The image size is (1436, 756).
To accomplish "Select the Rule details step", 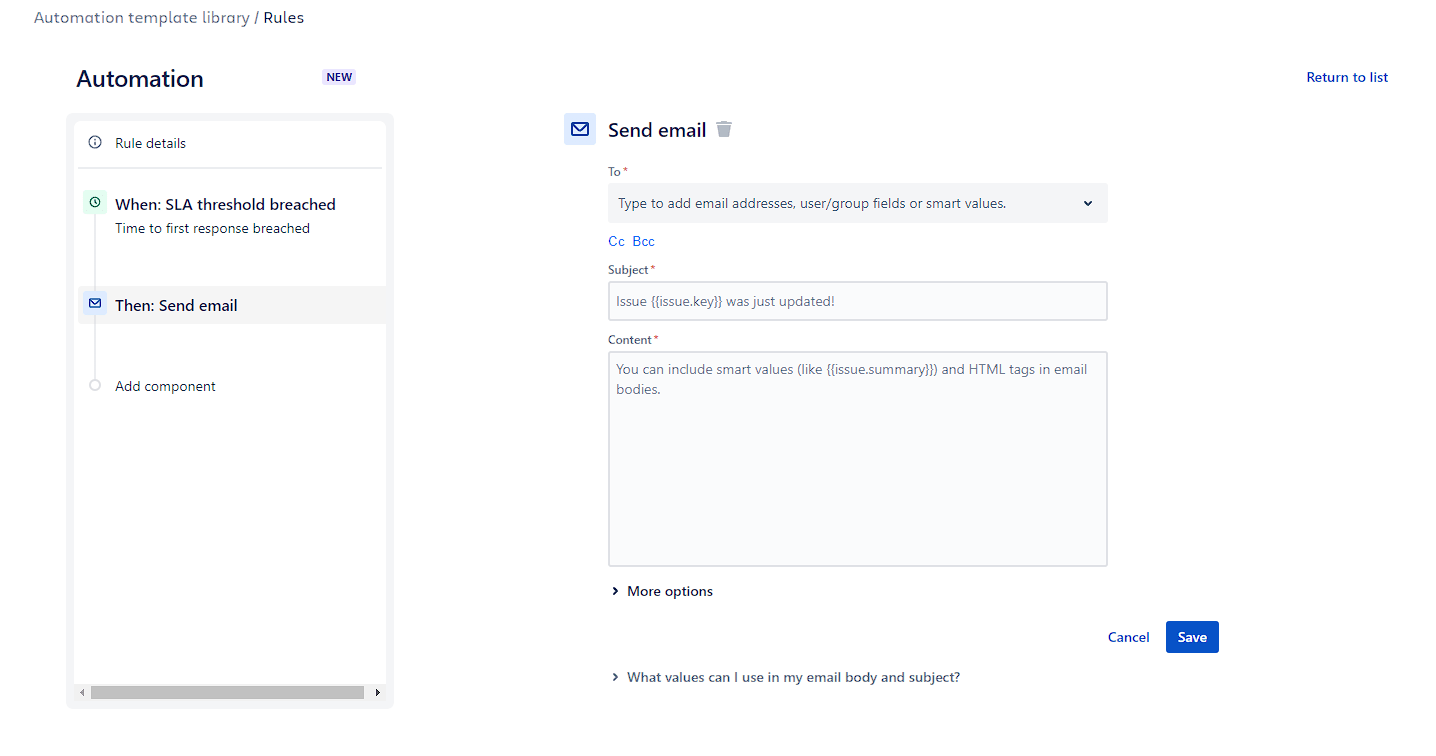I will [x=149, y=142].
